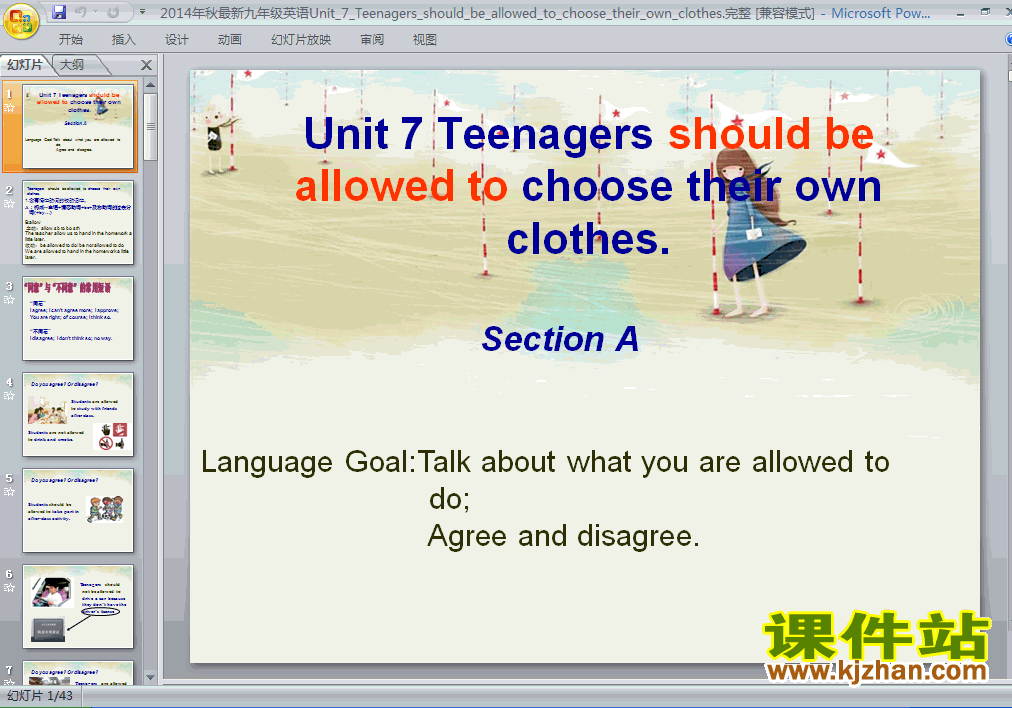Open the 设计 ribbon tab

click(x=177, y=39)
